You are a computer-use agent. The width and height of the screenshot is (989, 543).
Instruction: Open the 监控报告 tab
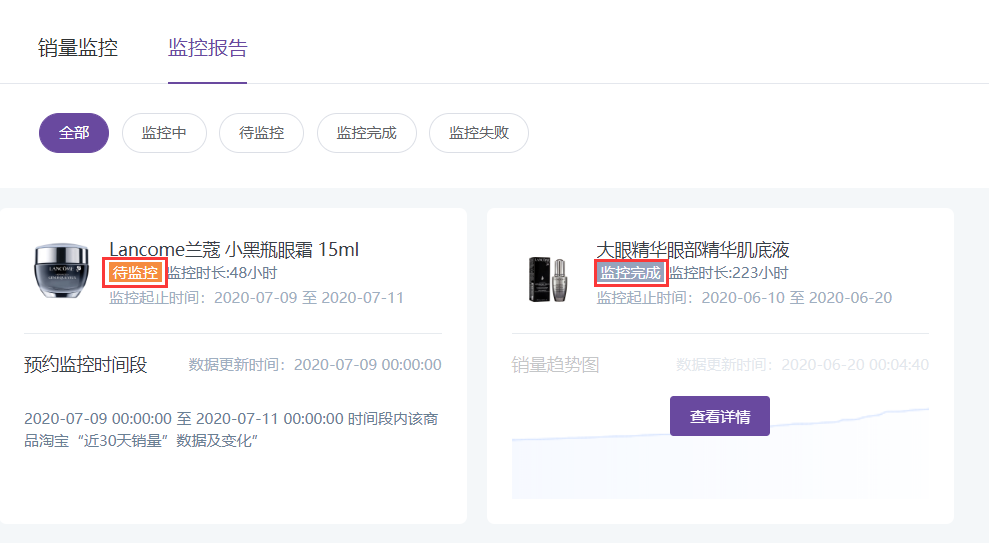[208, 48]
